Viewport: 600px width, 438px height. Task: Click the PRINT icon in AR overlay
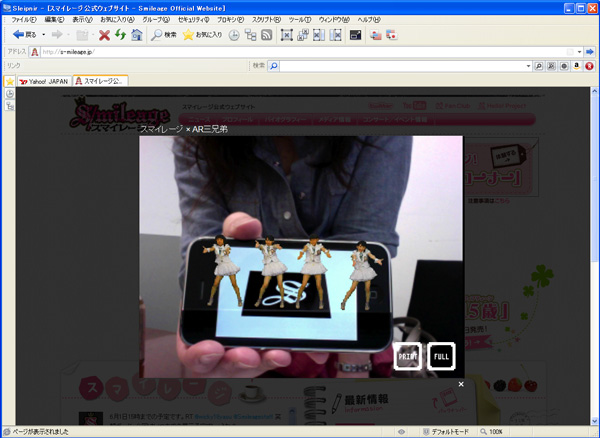pyautogui.click(x=407, y=355)
